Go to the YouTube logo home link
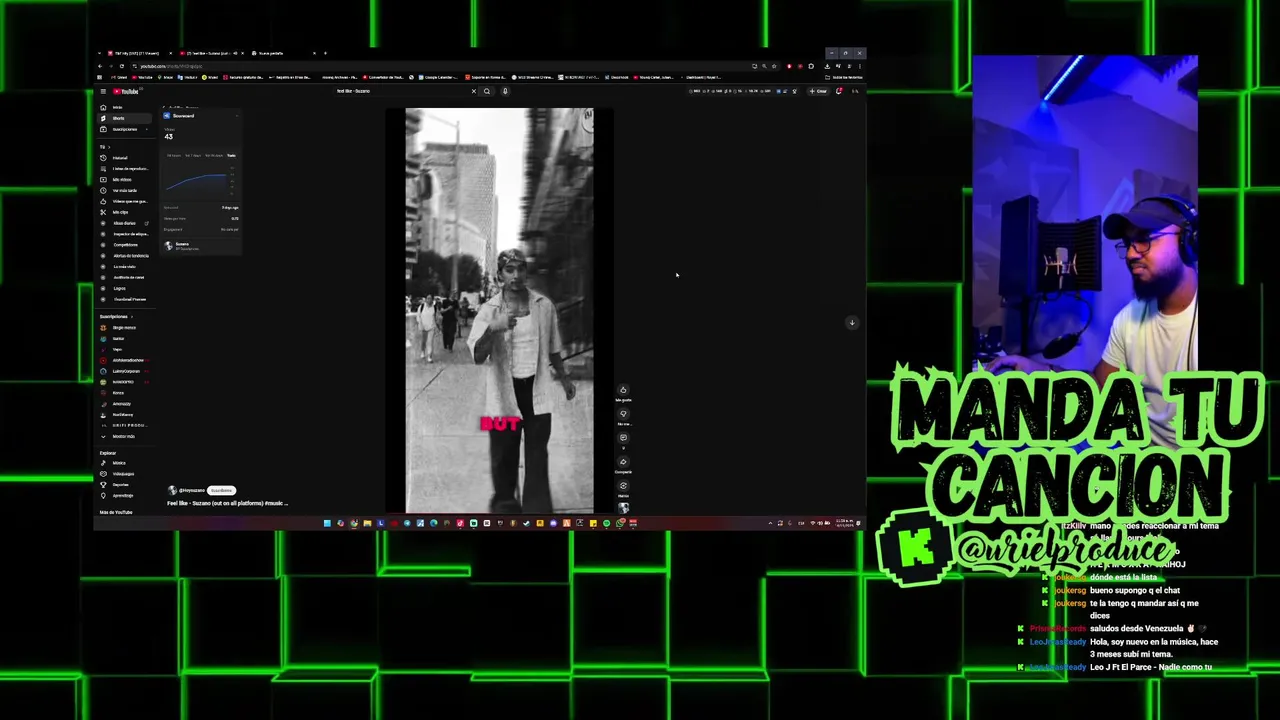This screenshot has width=1280, height=720. click(x=125, y=91)
